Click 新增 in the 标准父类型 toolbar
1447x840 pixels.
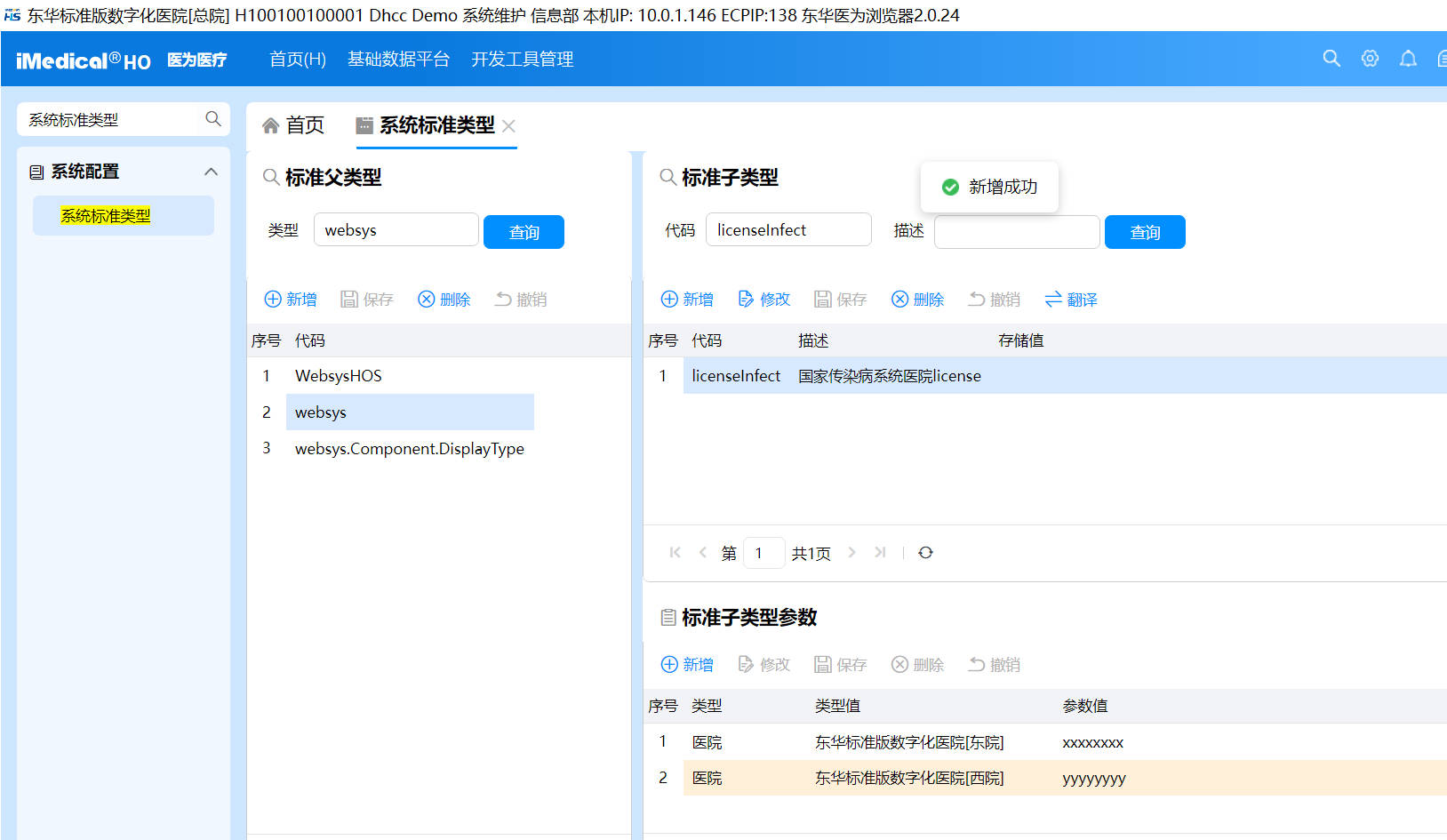point(291,300)
